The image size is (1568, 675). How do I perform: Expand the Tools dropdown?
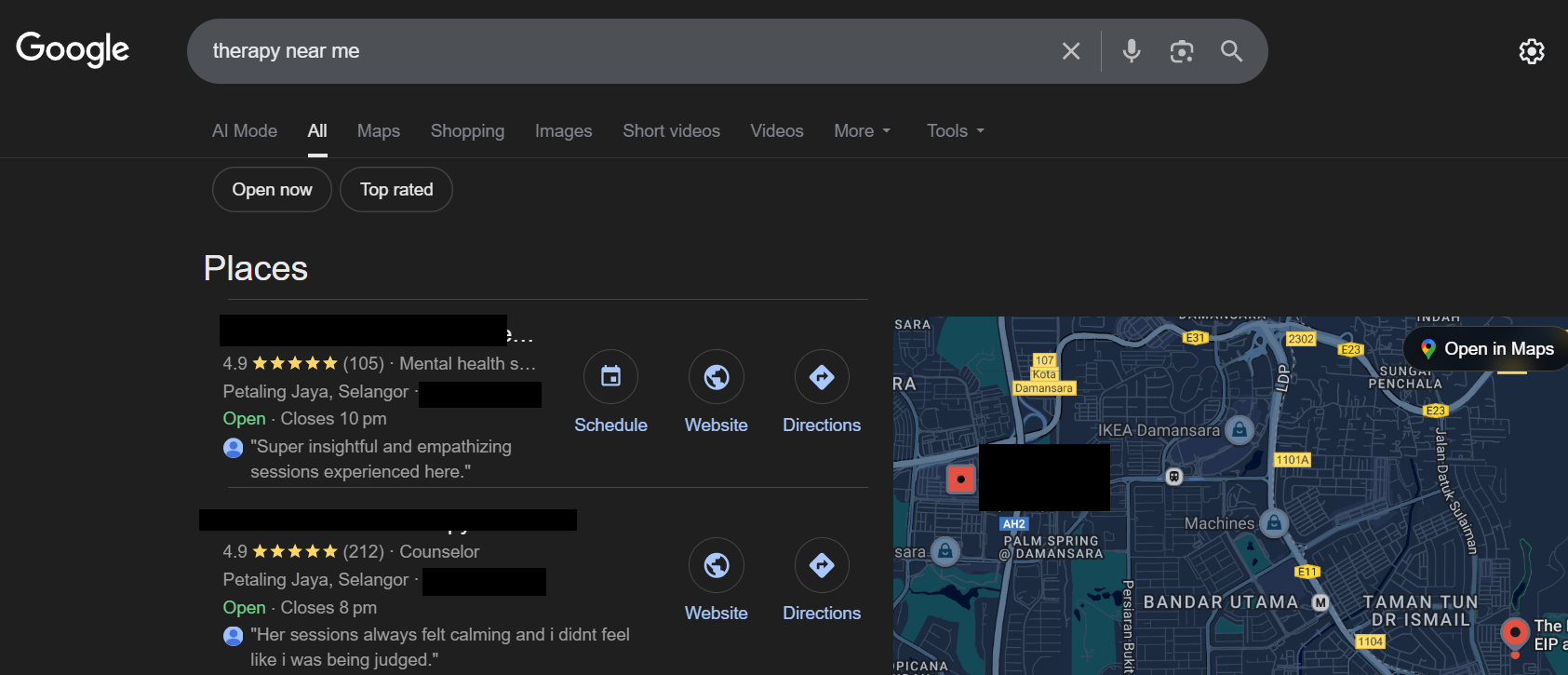[955, 131]
